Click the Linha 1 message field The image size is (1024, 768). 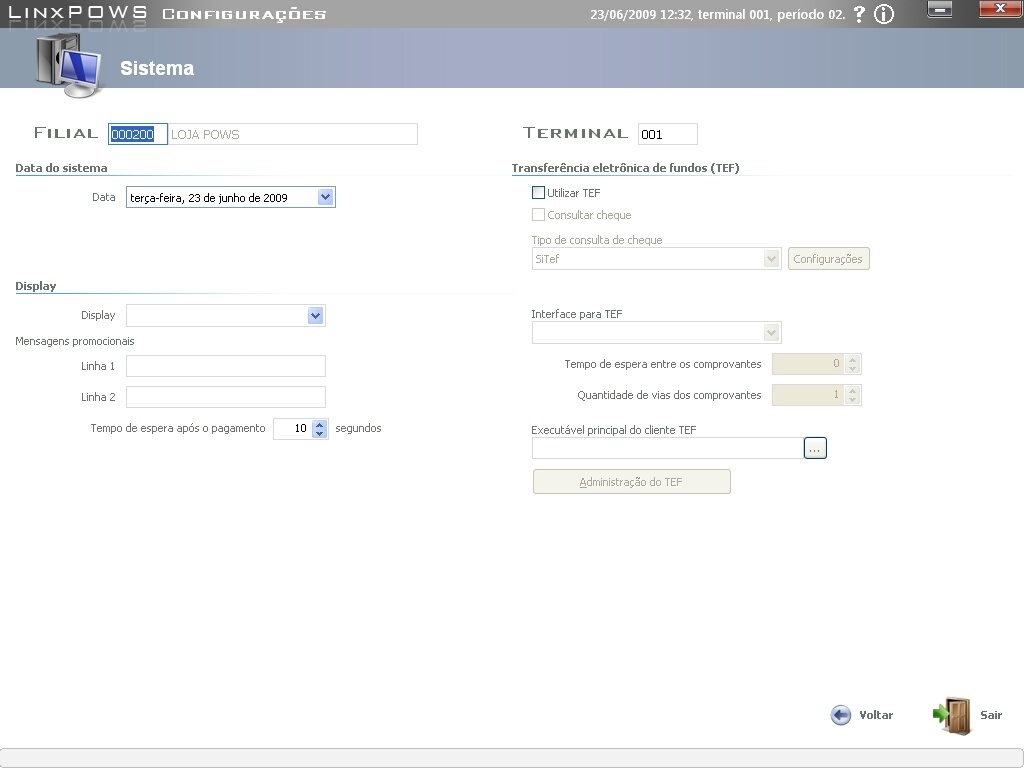226,366
